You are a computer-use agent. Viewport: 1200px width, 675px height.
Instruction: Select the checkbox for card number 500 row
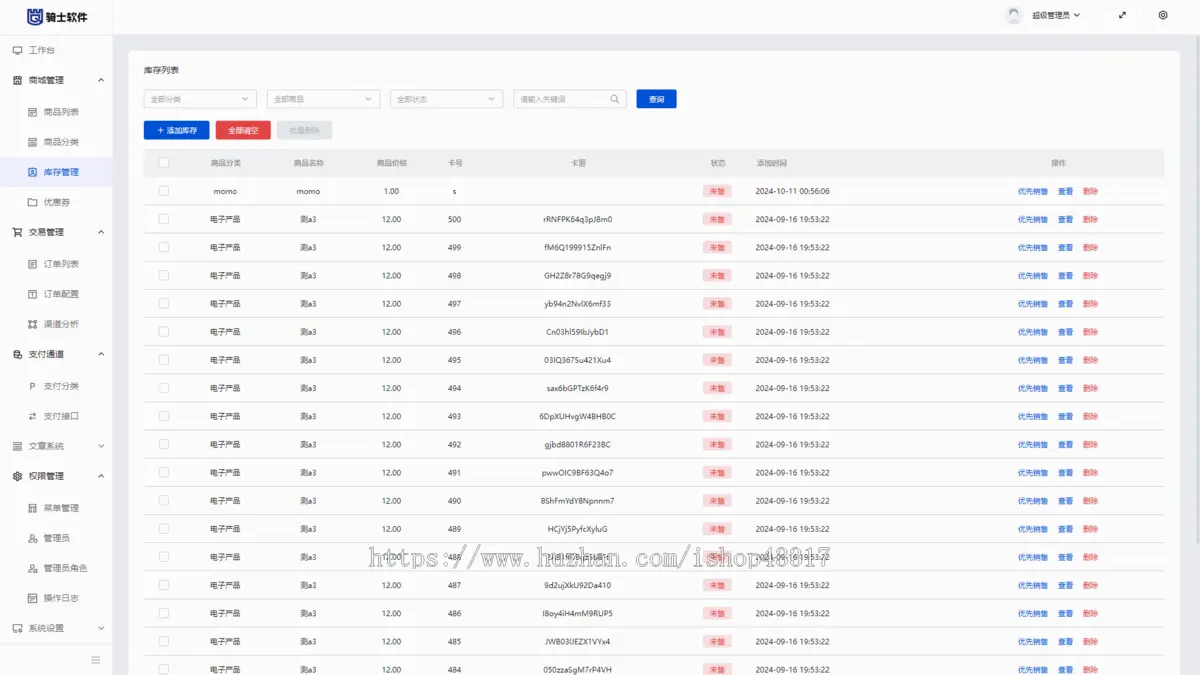tap(164, 219)
